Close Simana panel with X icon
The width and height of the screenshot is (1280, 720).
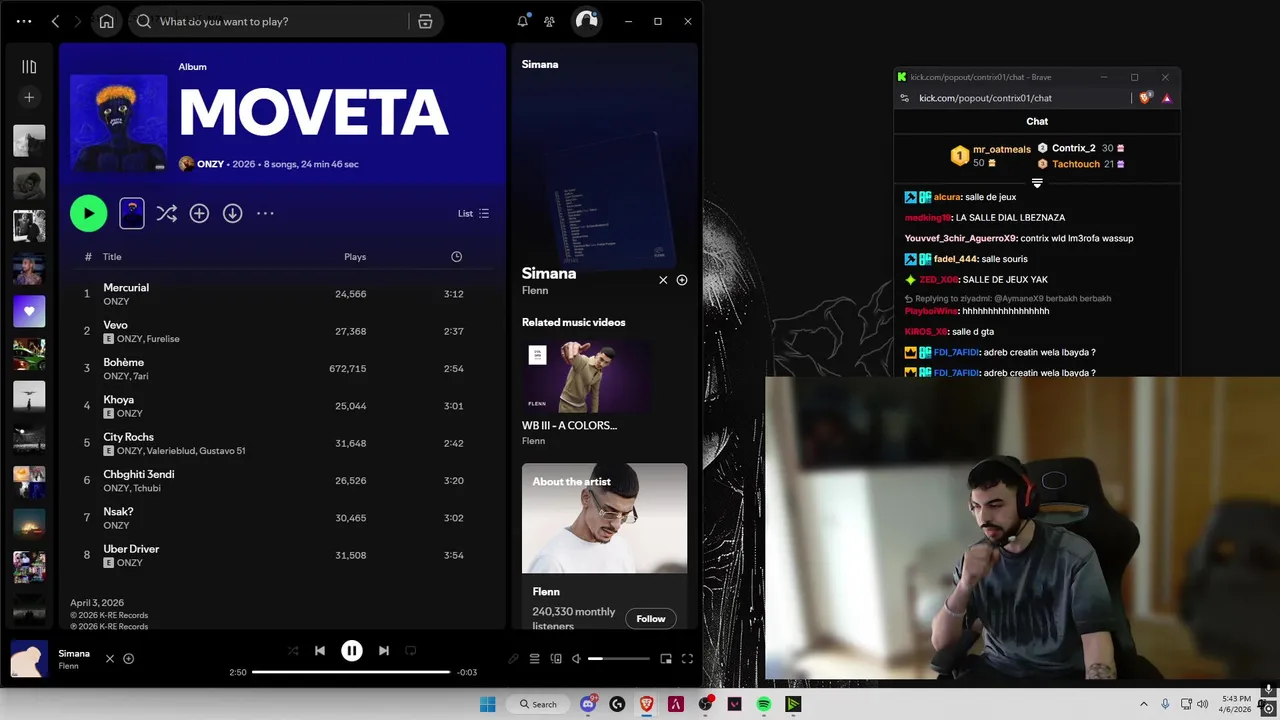click(663, 280)
